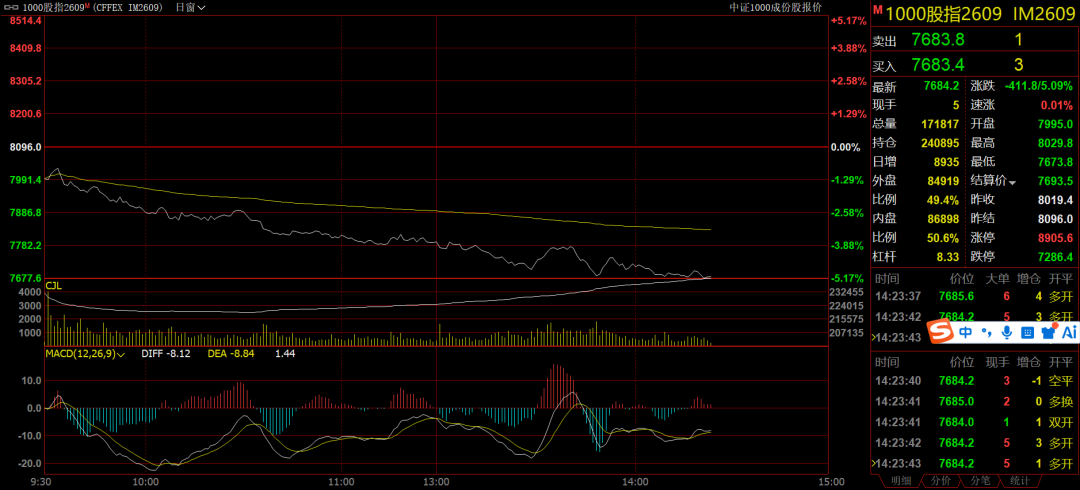Switch to the 分价 tab
This screenshot has height=490, width=1080.
941,480
